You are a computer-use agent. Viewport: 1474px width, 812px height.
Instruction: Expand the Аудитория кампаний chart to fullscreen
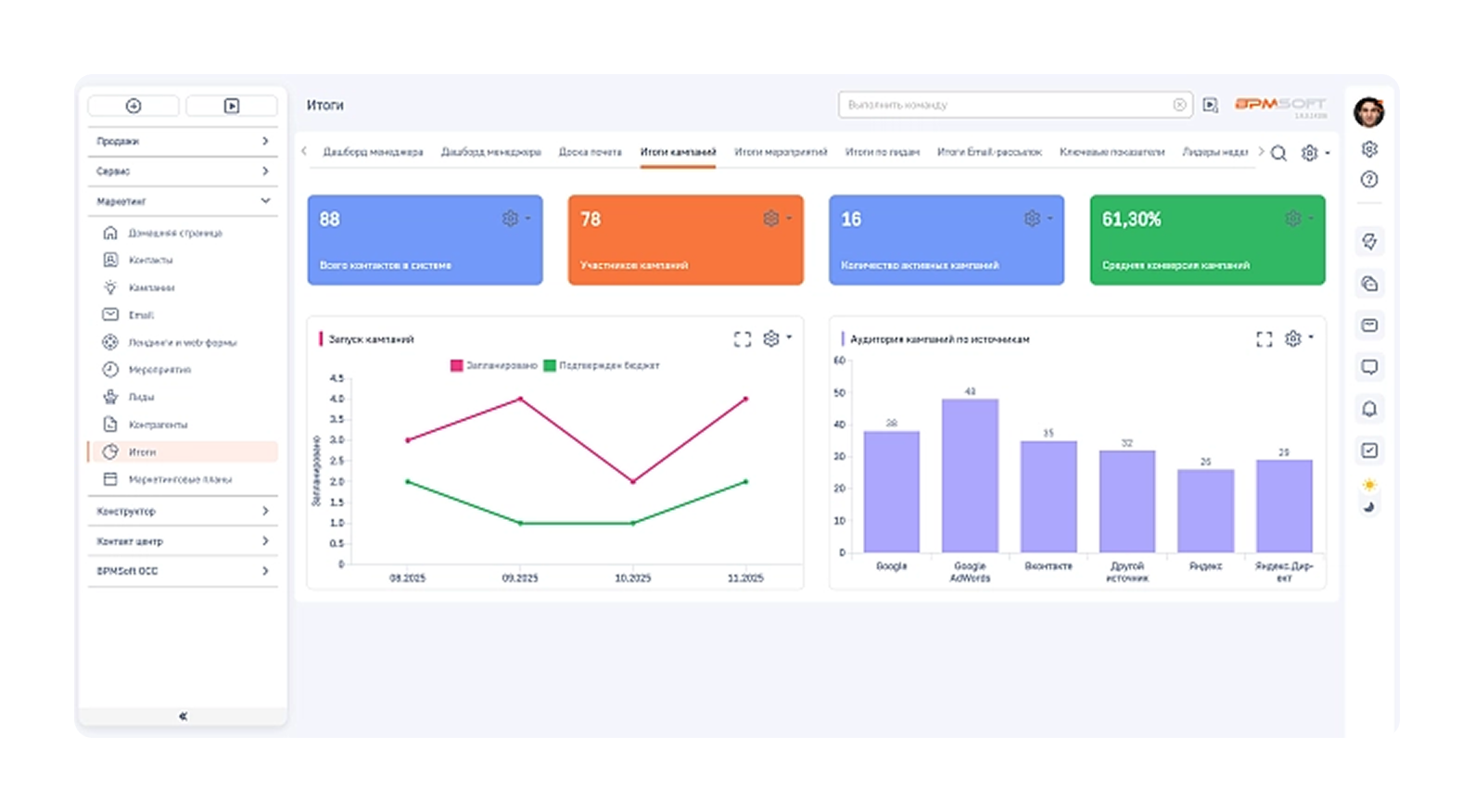point(1264,339)
